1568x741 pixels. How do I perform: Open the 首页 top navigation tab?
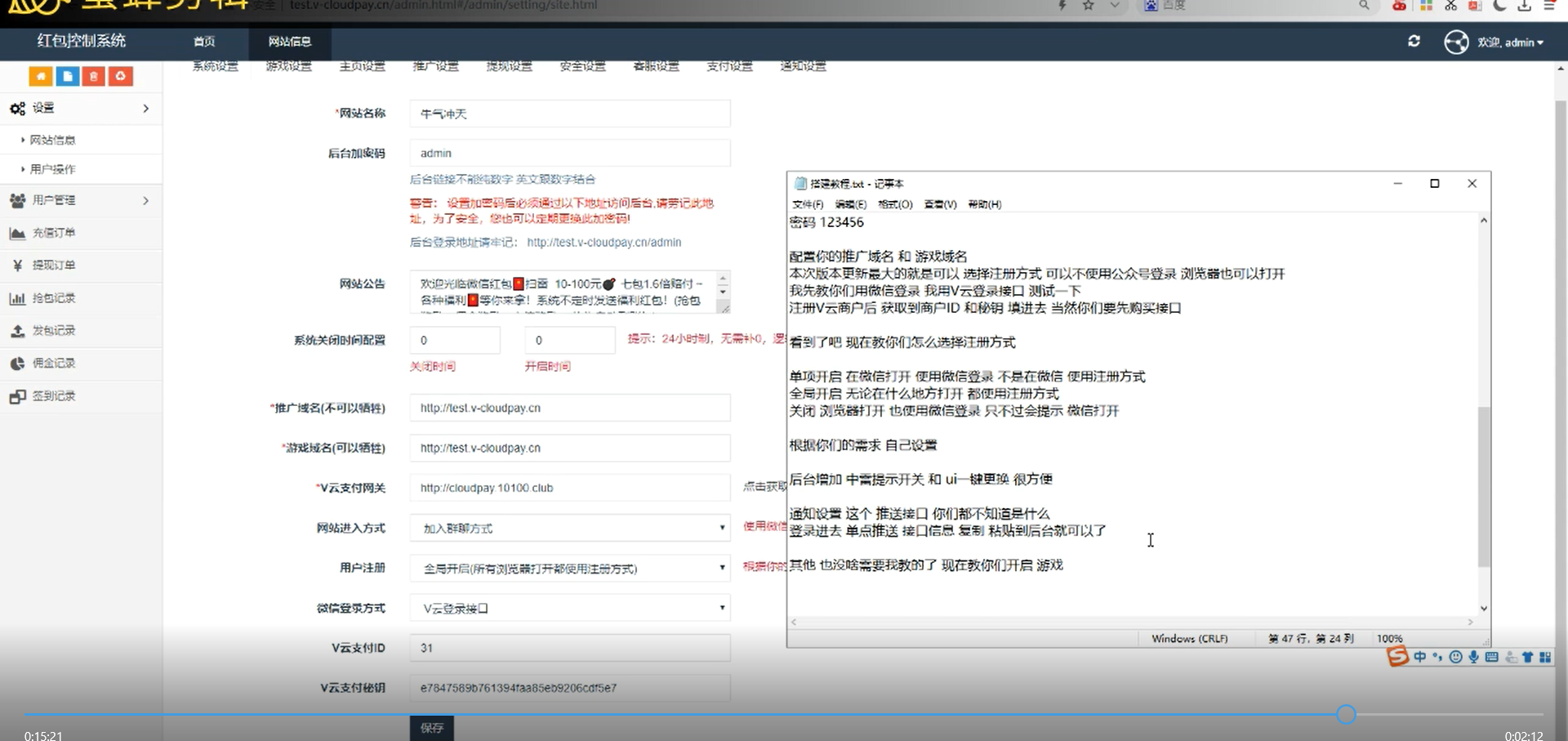click(x=204, y=42)
